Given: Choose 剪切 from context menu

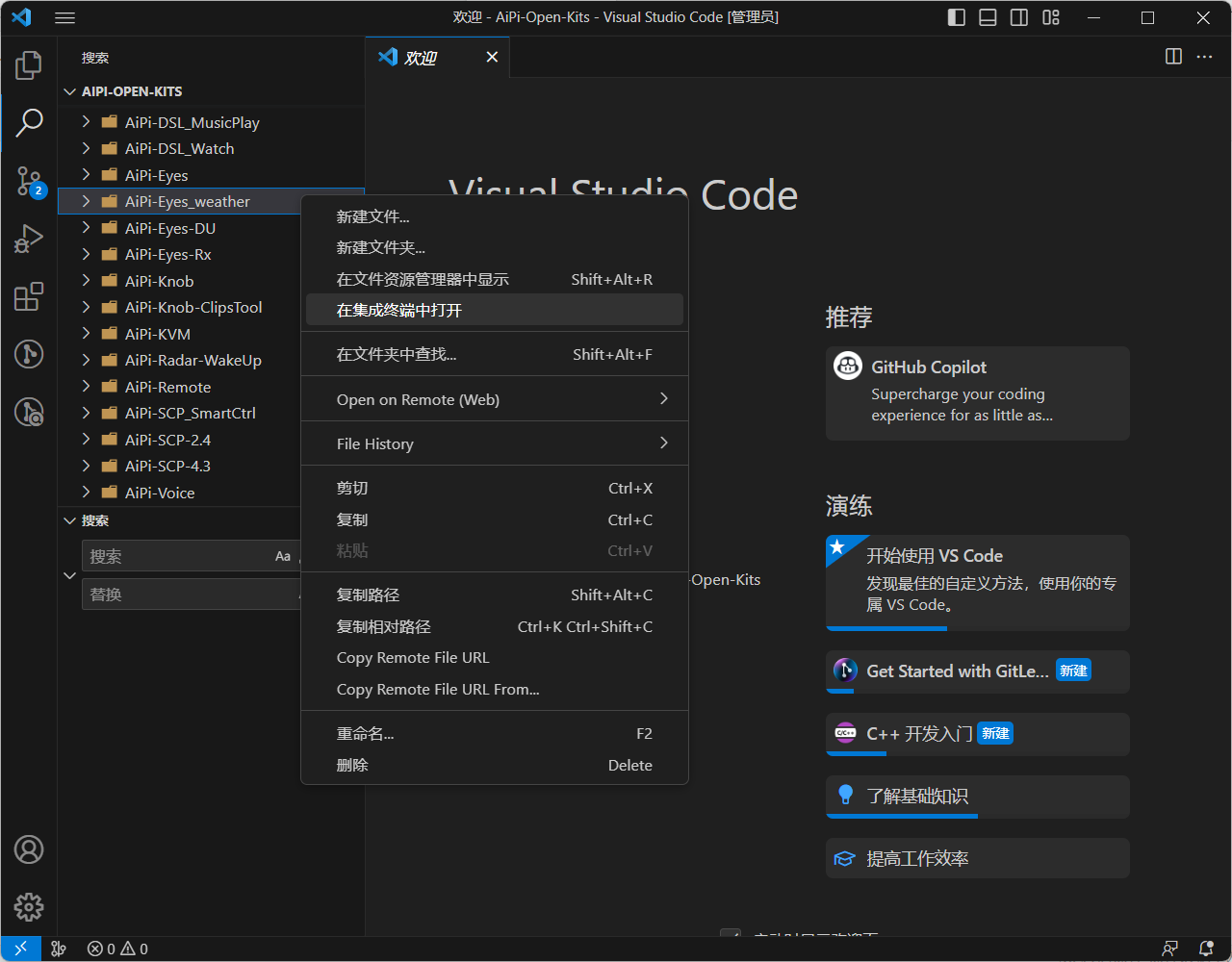Looking at the screenshot, I should tap(495, 488).
